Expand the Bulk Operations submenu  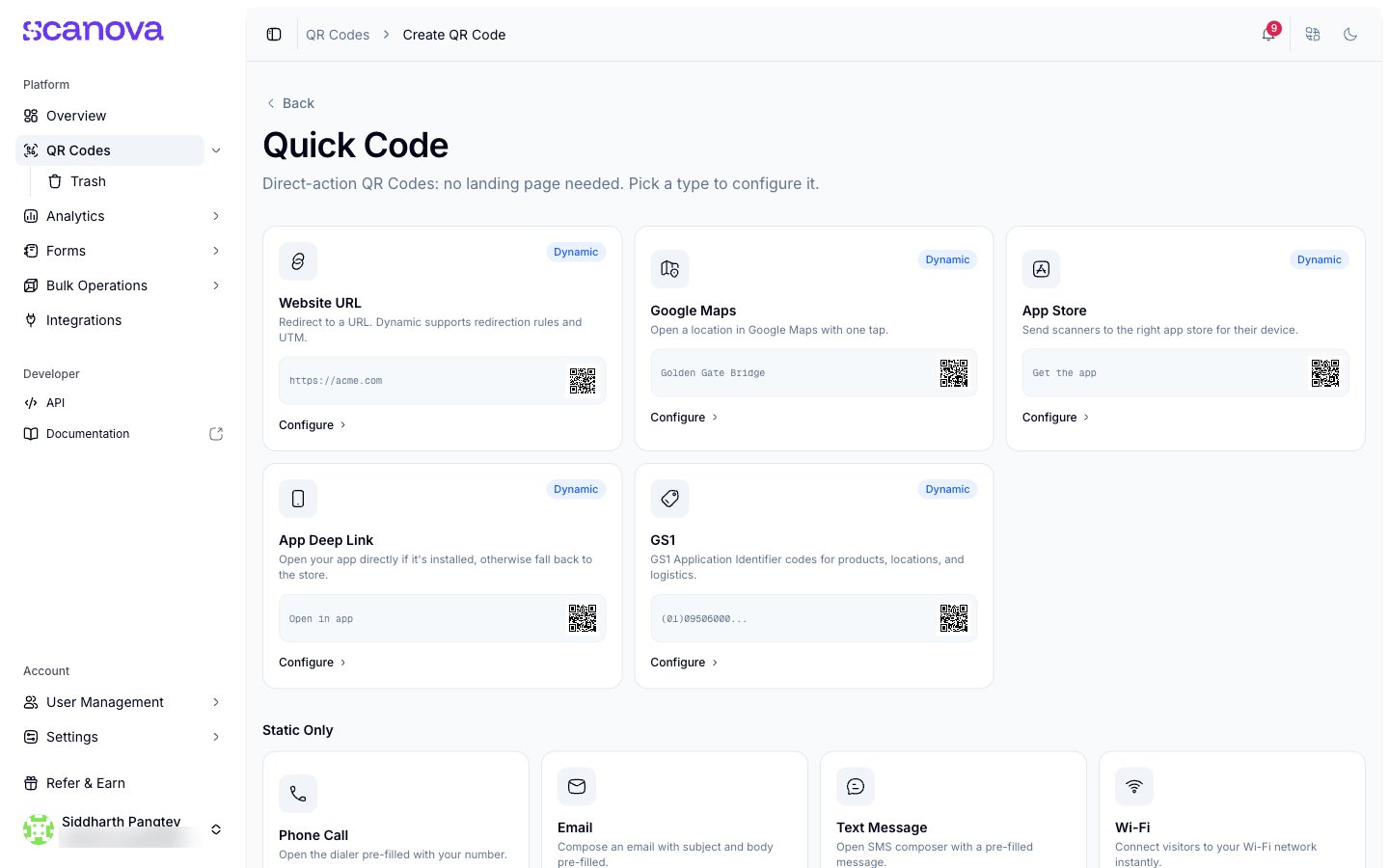(x=216, y=285)
